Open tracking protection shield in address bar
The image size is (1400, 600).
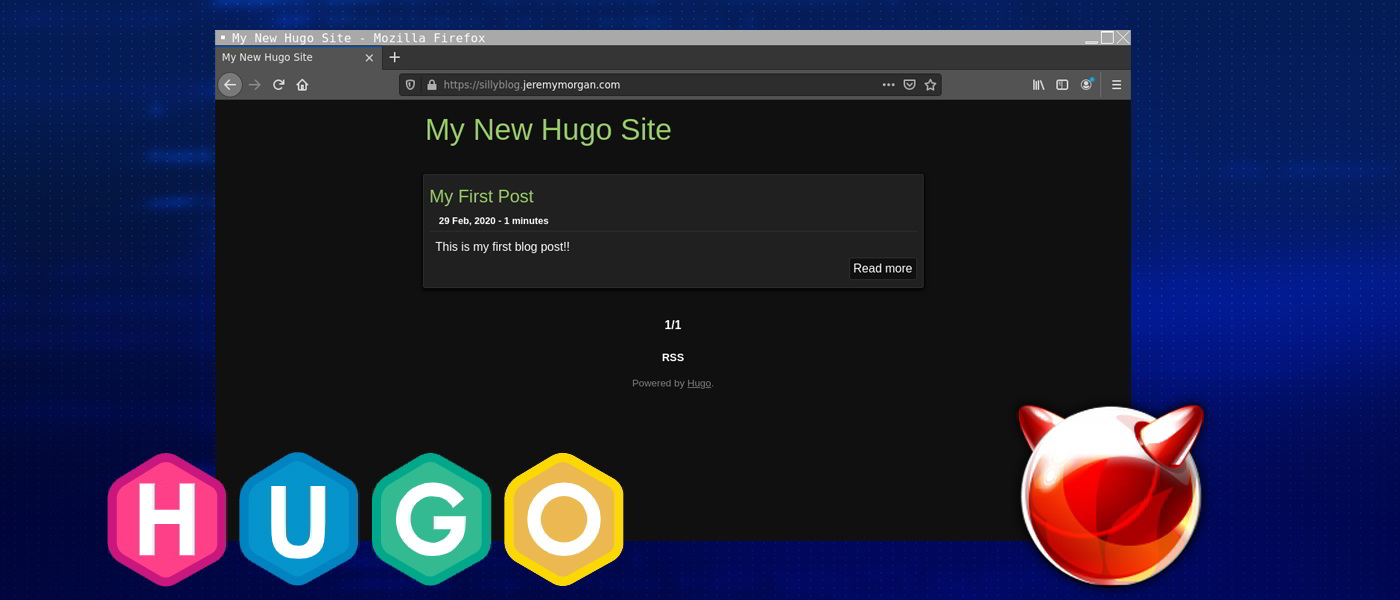point(410,85)
